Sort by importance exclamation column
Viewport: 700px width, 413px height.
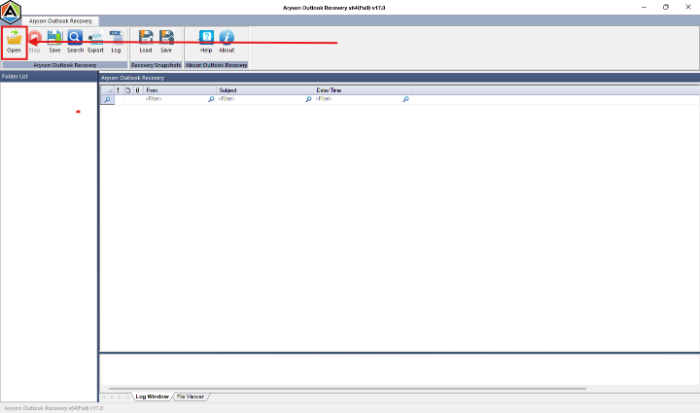(x=118, y=90)
